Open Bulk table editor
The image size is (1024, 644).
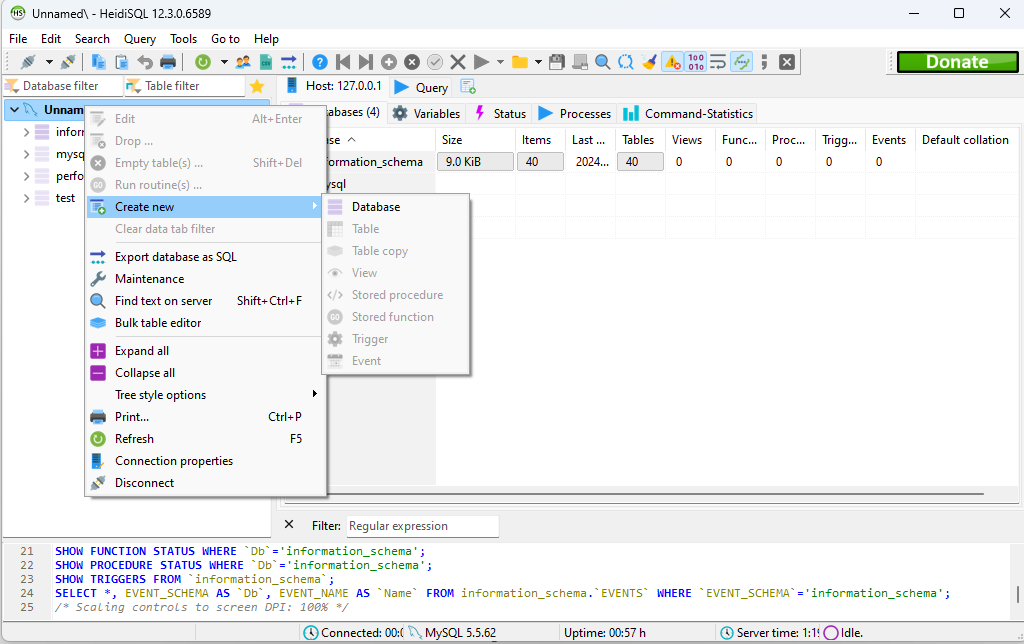click(205, 323)
